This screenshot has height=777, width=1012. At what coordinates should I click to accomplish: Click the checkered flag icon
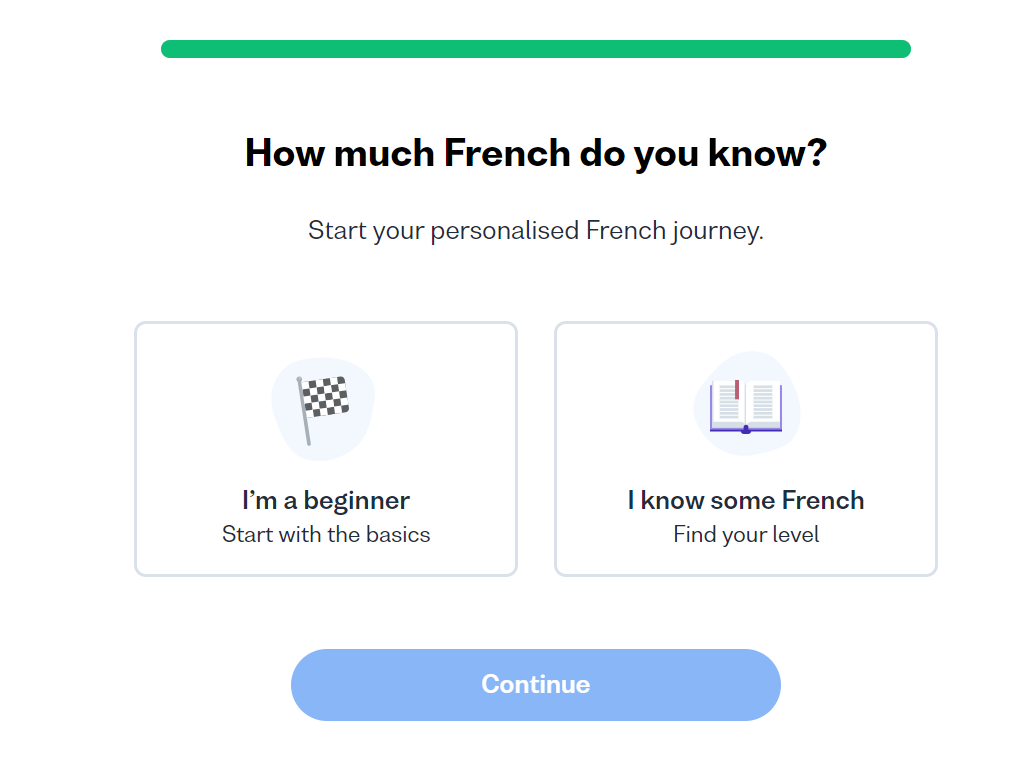point(326,397)
